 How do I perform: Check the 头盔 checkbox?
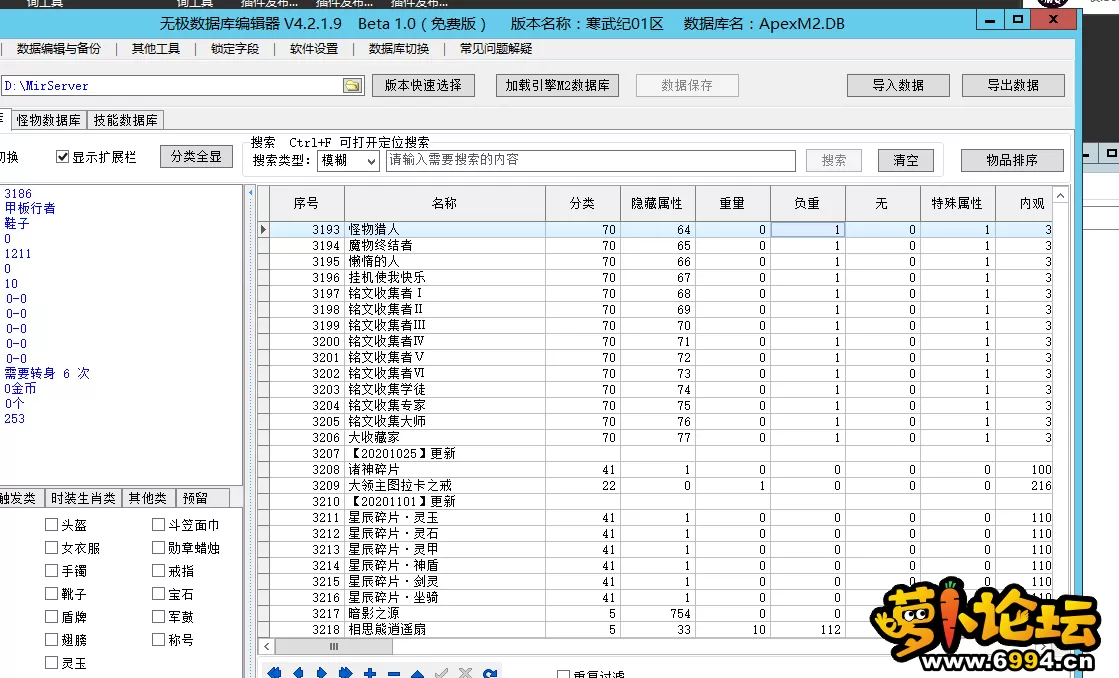[x=52, y=525]
